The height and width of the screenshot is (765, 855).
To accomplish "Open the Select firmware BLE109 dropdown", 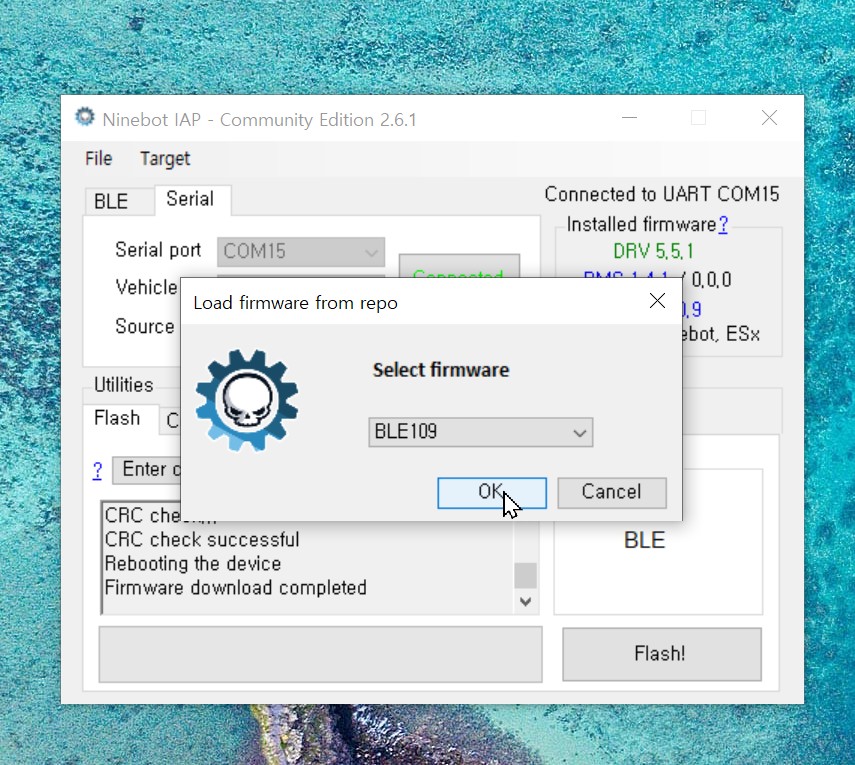I will point(480,432).
